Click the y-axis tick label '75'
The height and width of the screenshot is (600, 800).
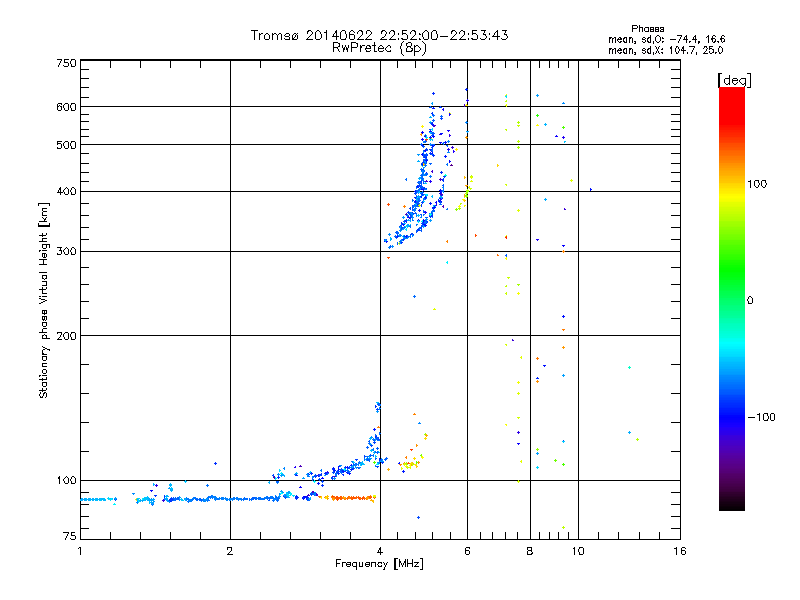click(70, 536)
